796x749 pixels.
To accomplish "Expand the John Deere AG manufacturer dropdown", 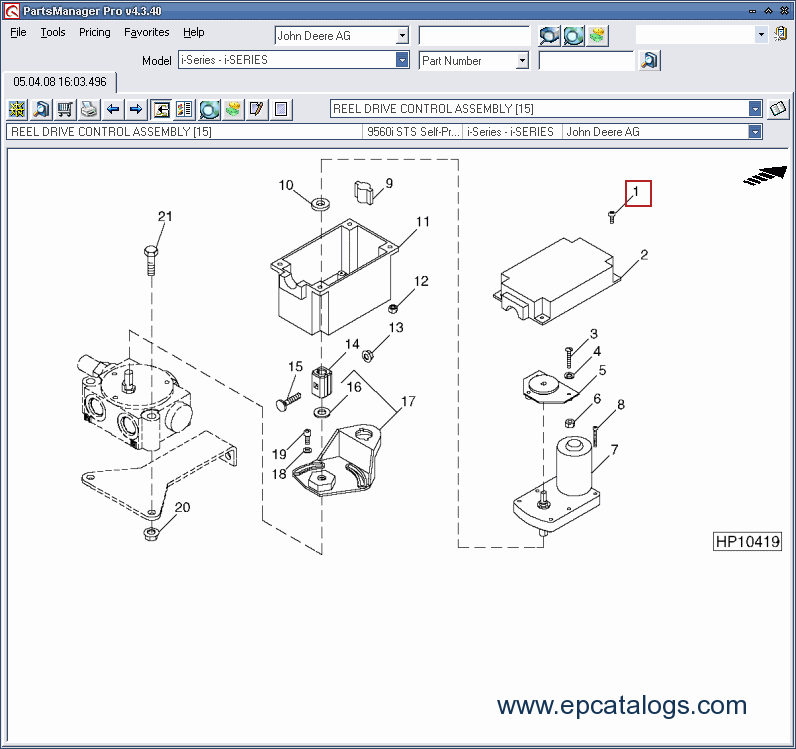I will point(402,36).
